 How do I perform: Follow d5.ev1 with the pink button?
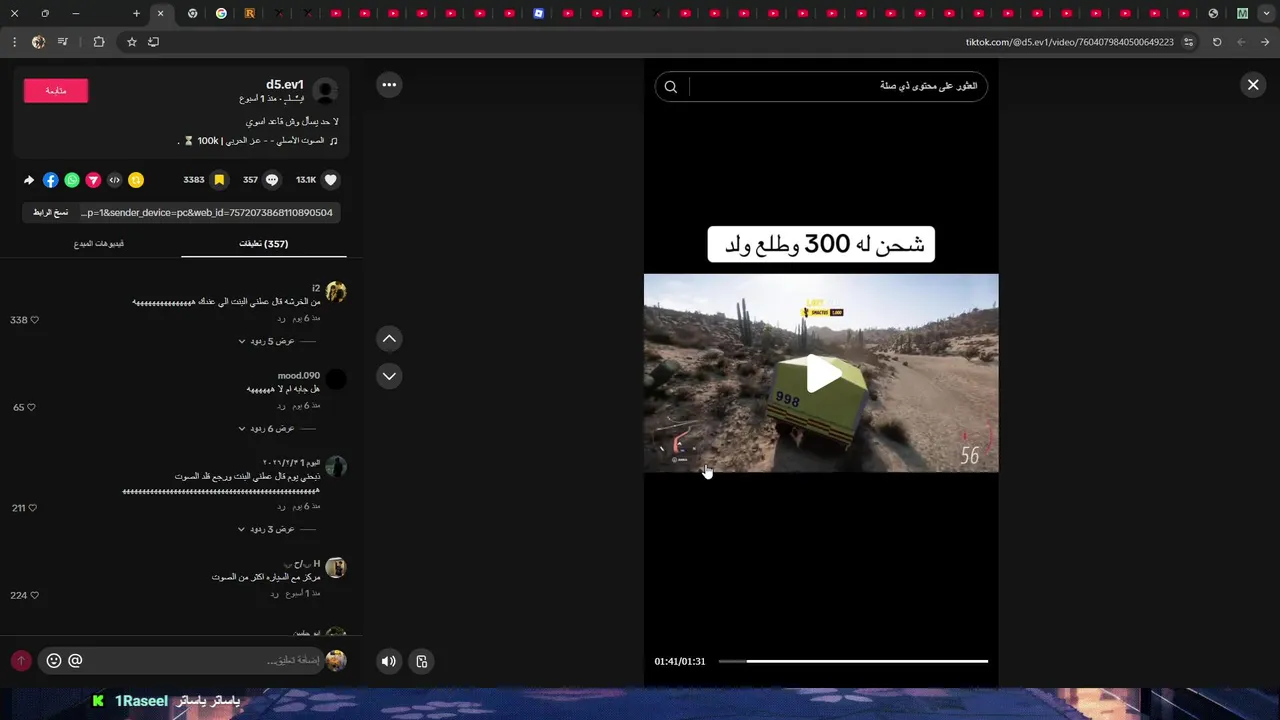pyautogui.click(x=56, y=91)
